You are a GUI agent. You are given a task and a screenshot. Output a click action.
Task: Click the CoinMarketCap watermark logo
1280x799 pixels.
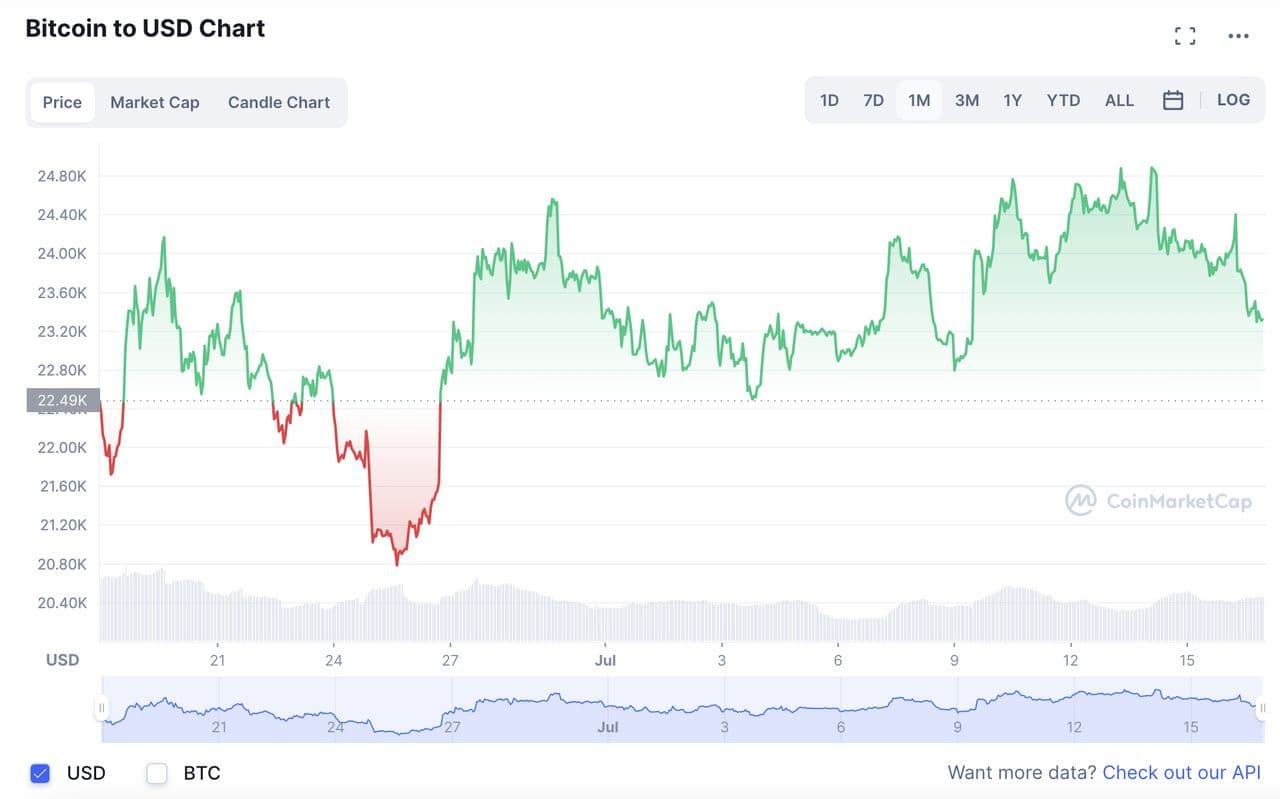coord(1158,501)
